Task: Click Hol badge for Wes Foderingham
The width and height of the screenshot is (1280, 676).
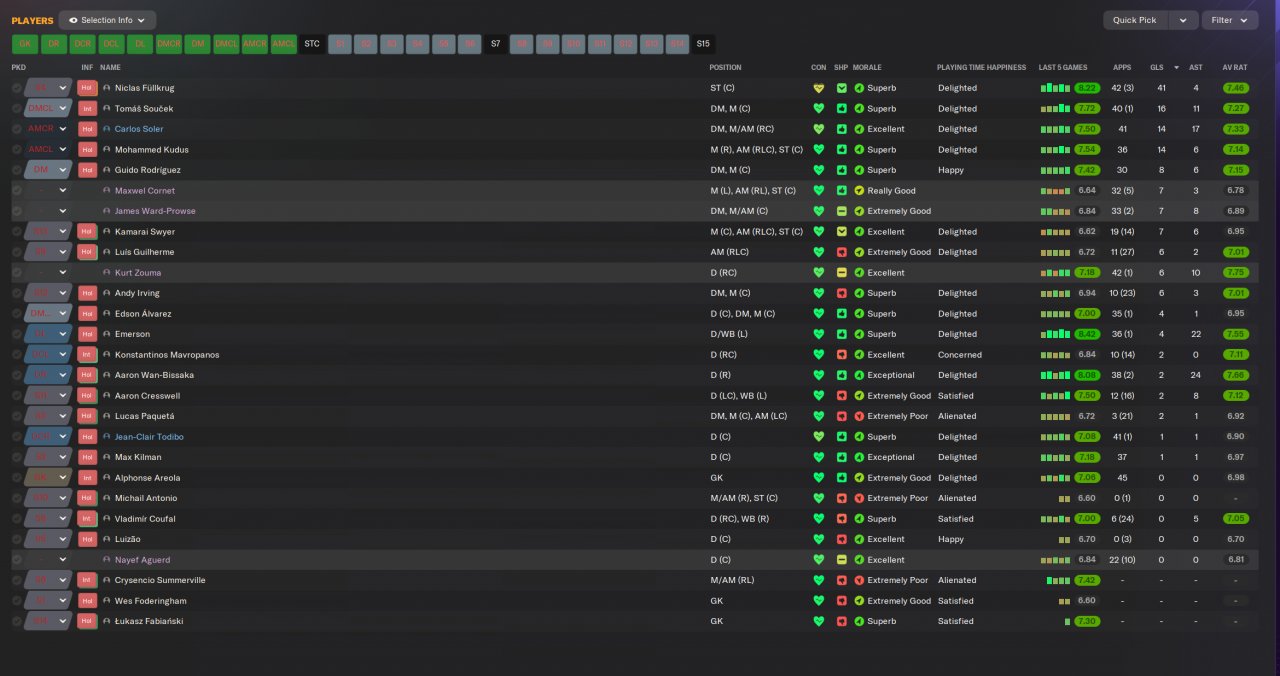Action: [x=87, y=601]
